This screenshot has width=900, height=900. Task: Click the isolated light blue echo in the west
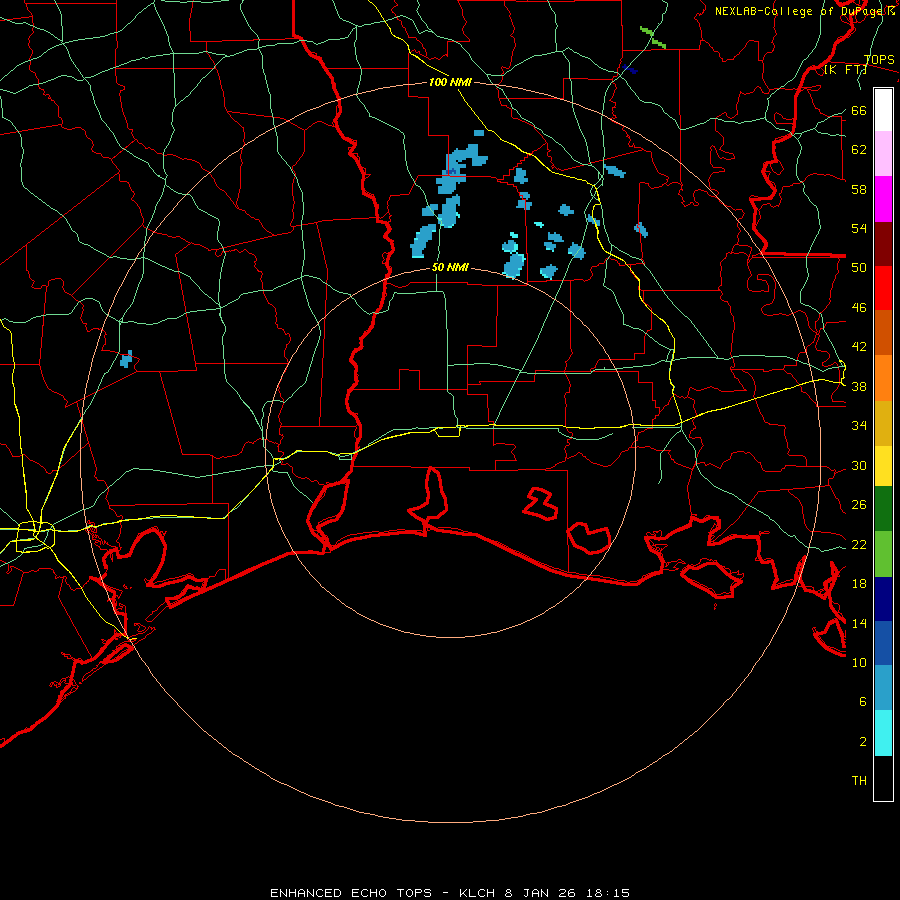(126, 359)
